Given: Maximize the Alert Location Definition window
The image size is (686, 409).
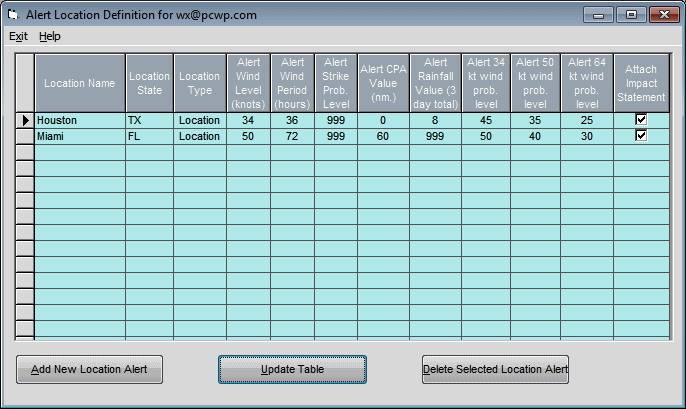Looking at the screenshot, I should pyautogui.click(x=631, y=14).
